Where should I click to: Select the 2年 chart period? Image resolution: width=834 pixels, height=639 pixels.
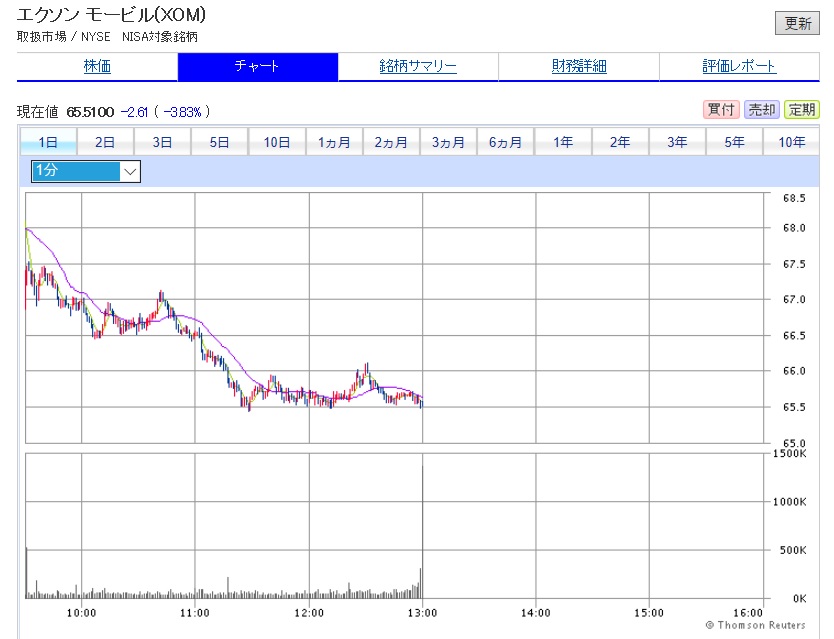coord(620,142)
